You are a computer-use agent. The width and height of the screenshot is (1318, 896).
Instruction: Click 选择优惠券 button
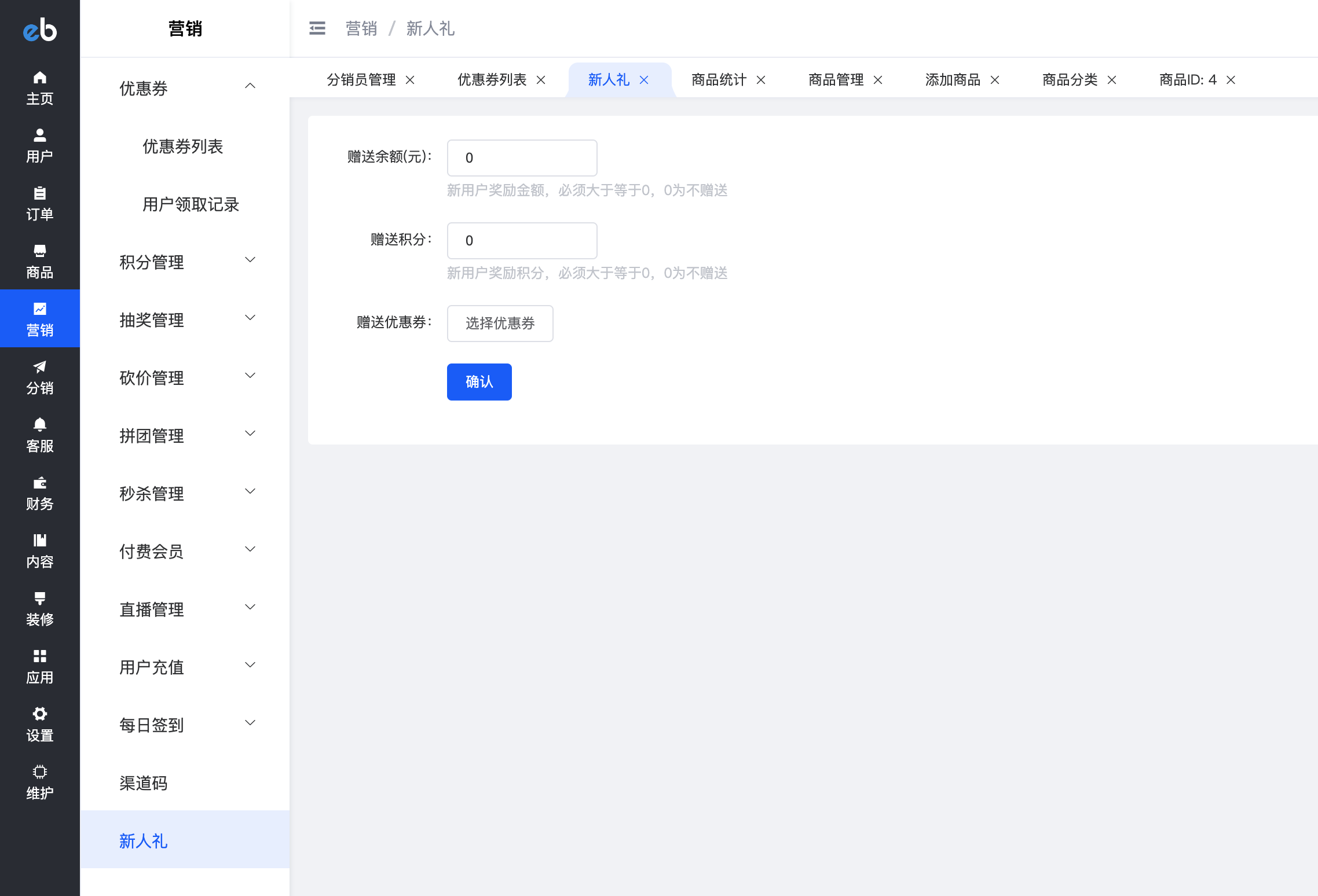[x=500, y=323]
